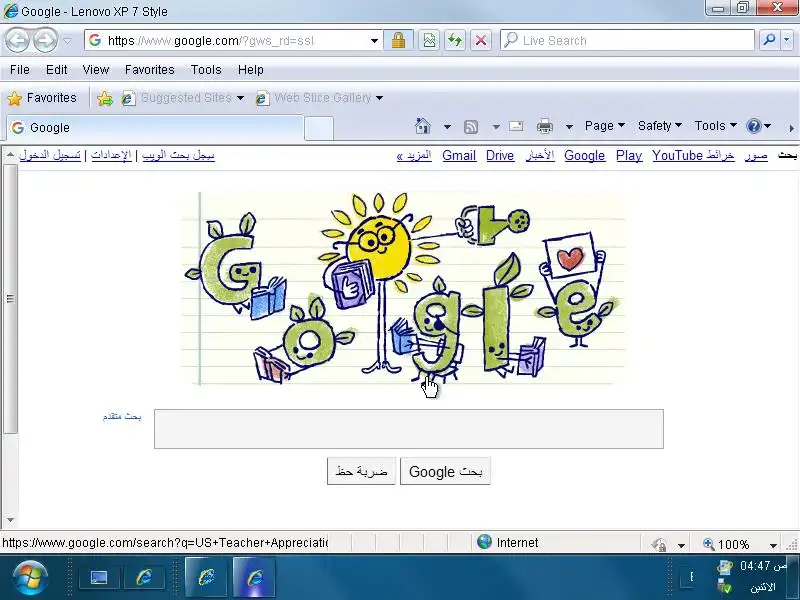Open the Tools menu in the menu bar
Screen dimensions: 800x600
coord(206,70)
